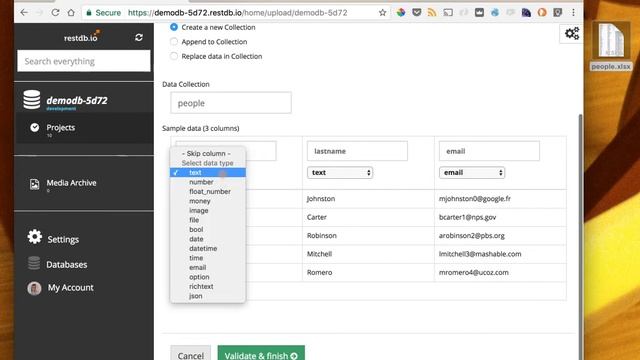Viewport: 640px width, 360px height.
Task: Click the mjohnston0@google.fr cell
Action: pos(475,199)
